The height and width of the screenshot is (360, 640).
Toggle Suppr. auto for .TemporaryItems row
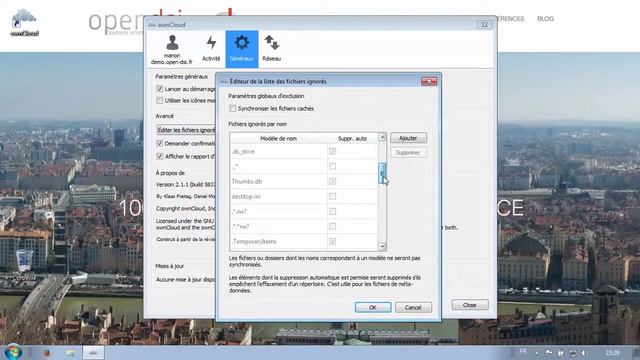click(333, 242)
